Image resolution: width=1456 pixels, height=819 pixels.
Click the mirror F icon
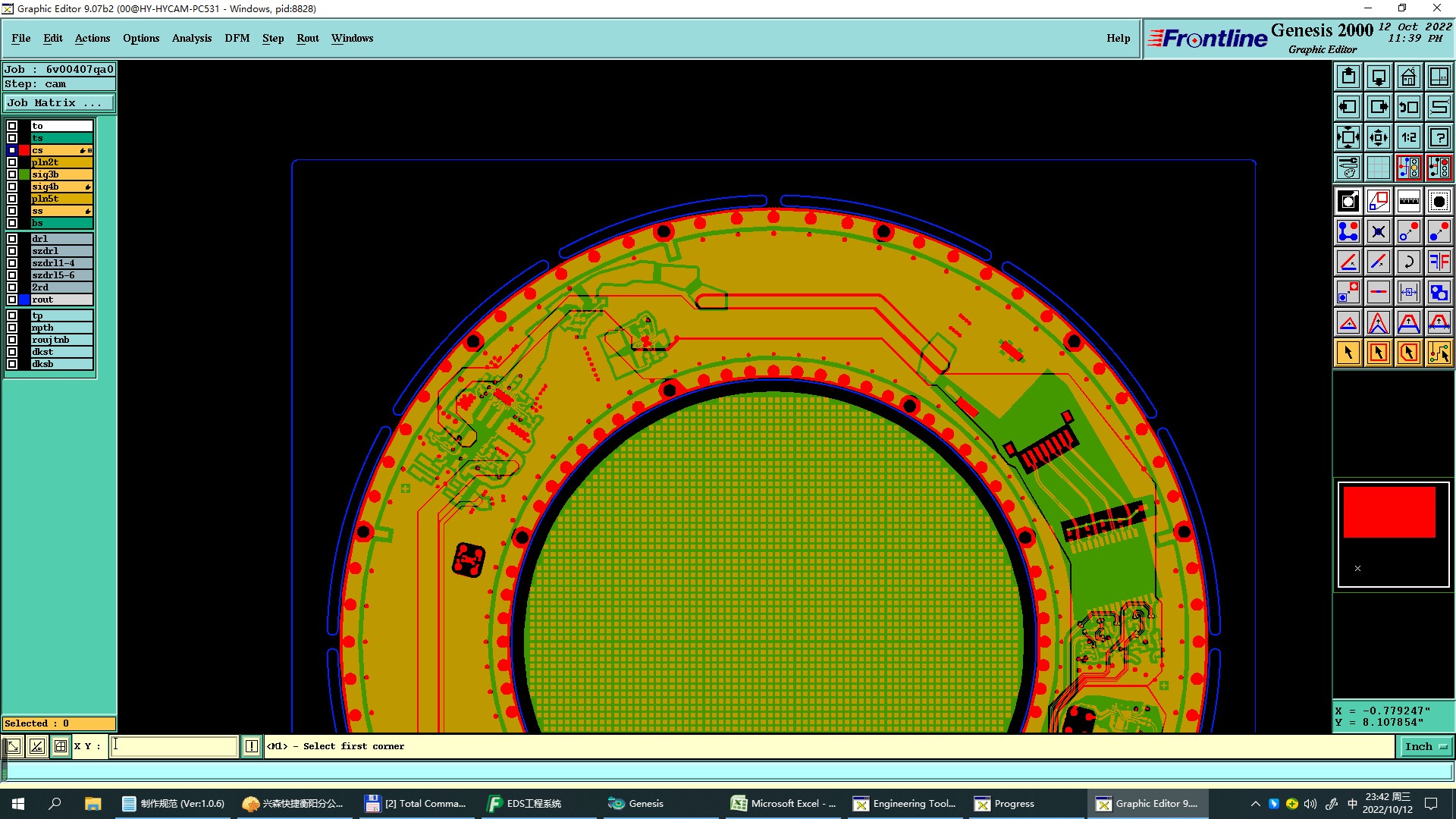point(1439,262)
